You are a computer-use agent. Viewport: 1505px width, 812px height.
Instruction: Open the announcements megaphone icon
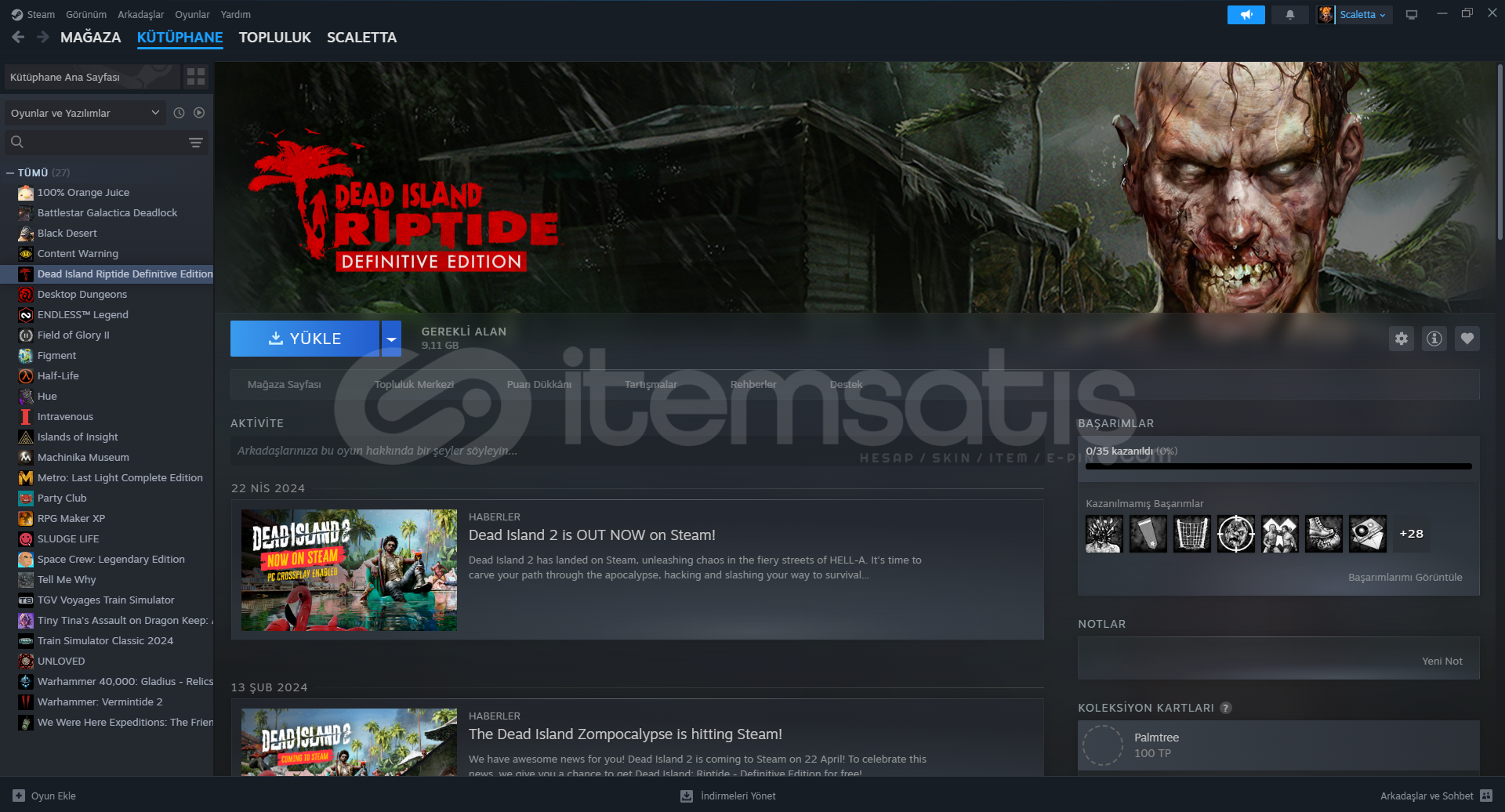click(x=1246, y=14)
